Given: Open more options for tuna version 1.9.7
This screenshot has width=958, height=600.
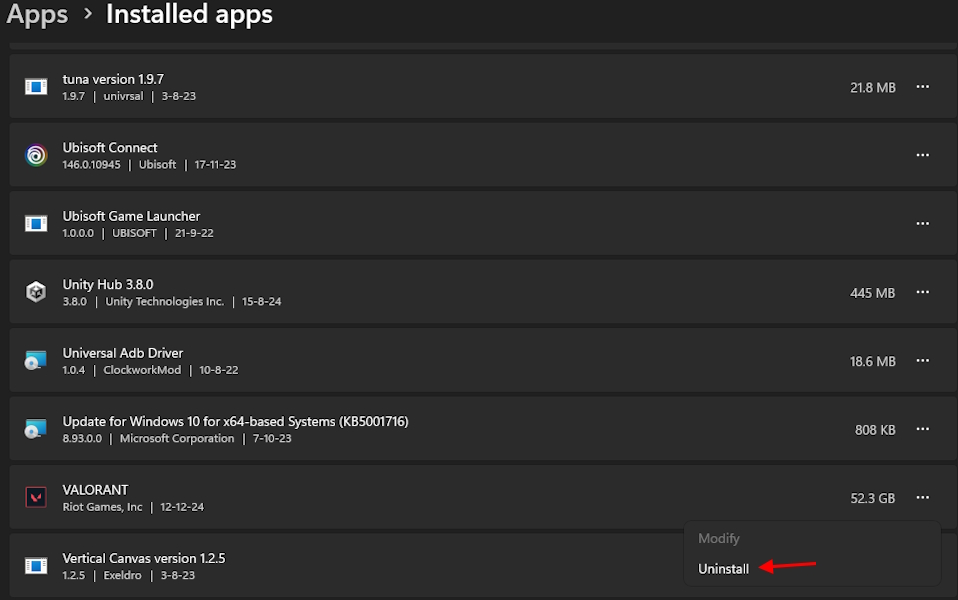Looking at the screenshot, I should point(922,86).
